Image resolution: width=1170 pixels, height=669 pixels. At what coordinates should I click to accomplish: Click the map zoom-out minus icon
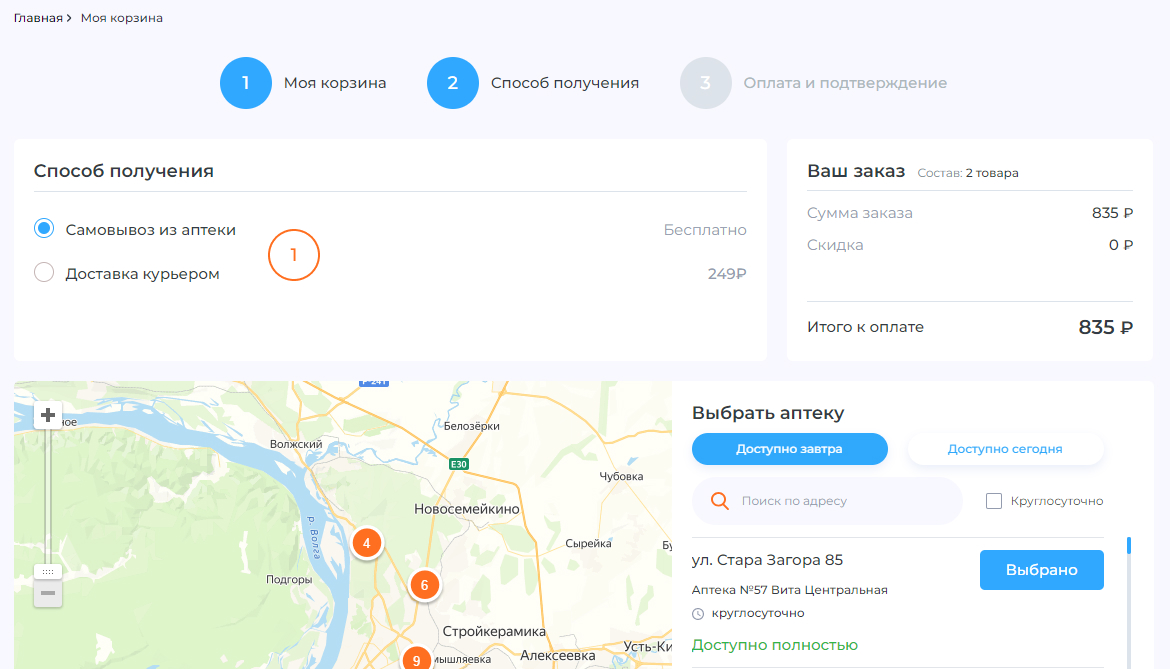(x=47, y=593)
